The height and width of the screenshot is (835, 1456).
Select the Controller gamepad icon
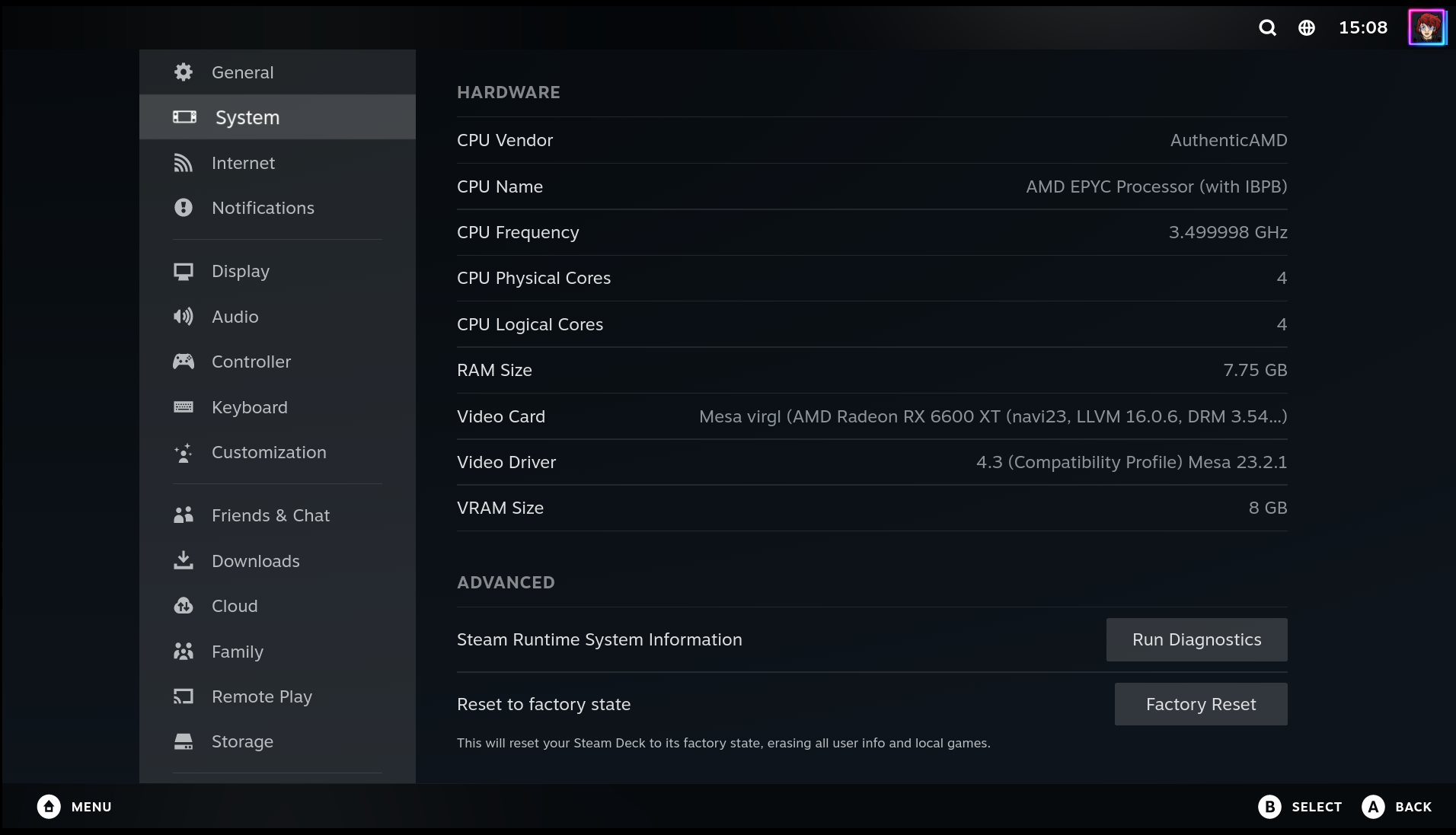pos(184,362)
